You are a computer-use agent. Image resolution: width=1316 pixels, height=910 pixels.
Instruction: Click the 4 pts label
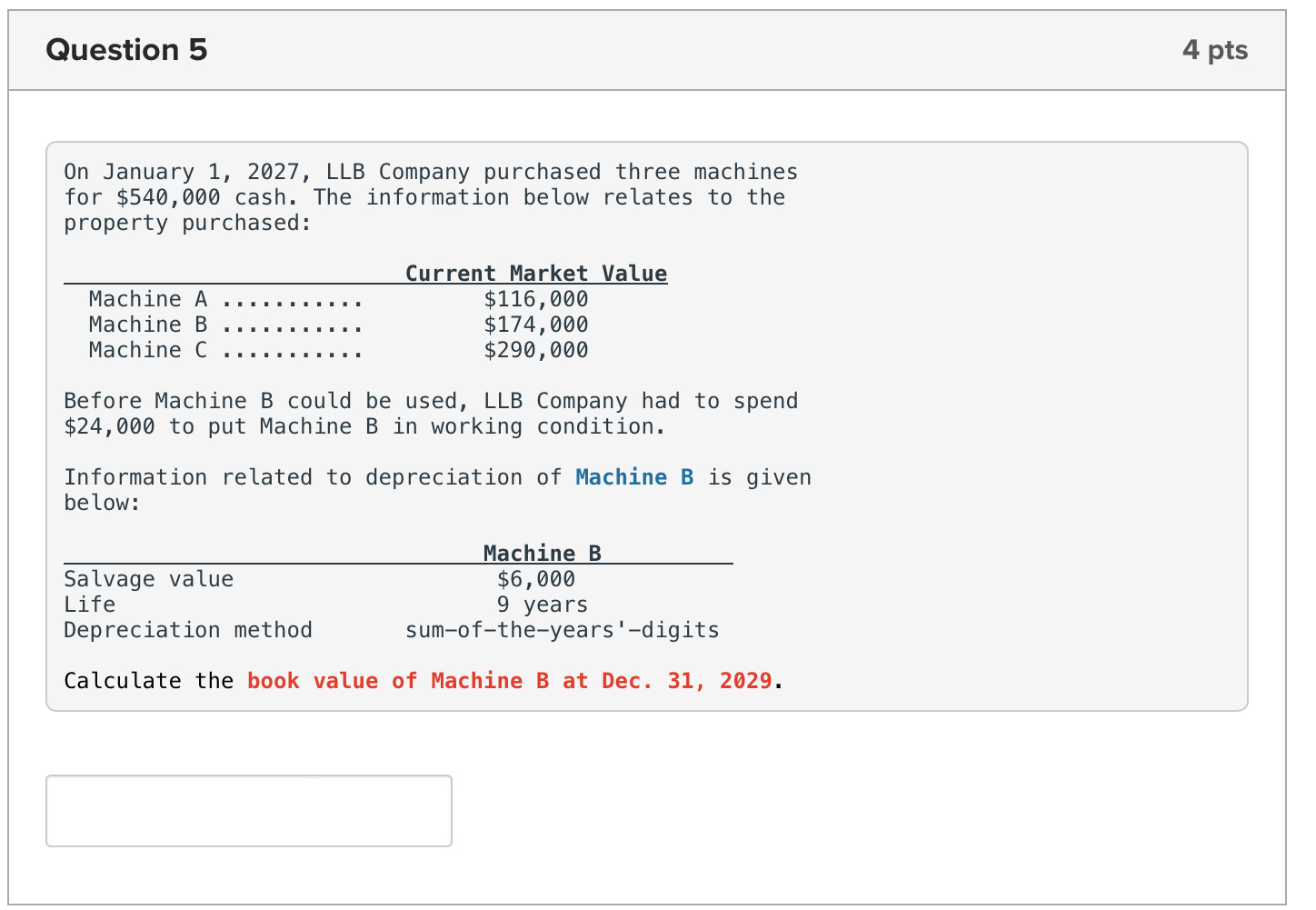[x=1215, y=50]
